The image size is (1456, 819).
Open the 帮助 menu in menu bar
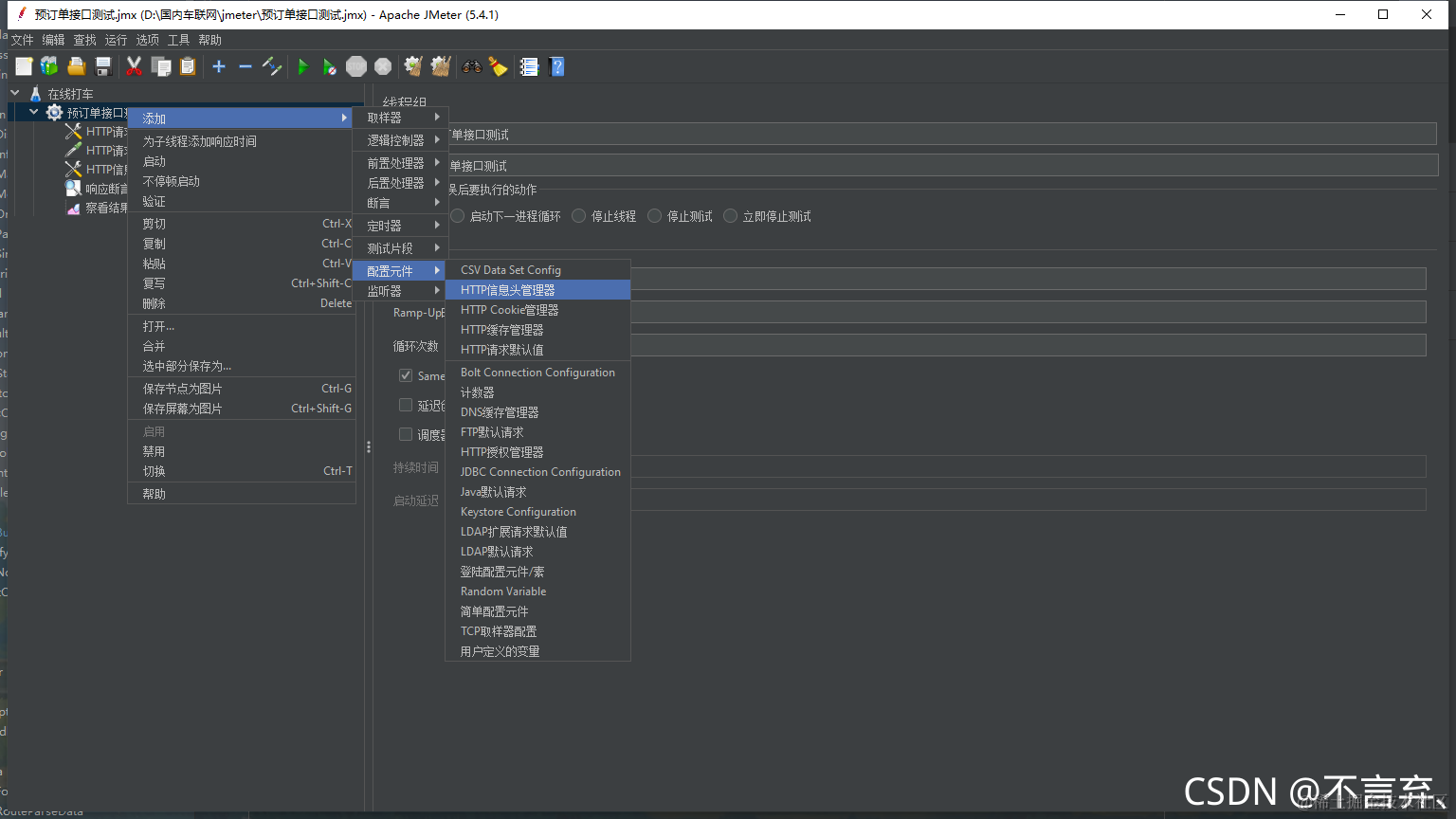pos(209,40)
